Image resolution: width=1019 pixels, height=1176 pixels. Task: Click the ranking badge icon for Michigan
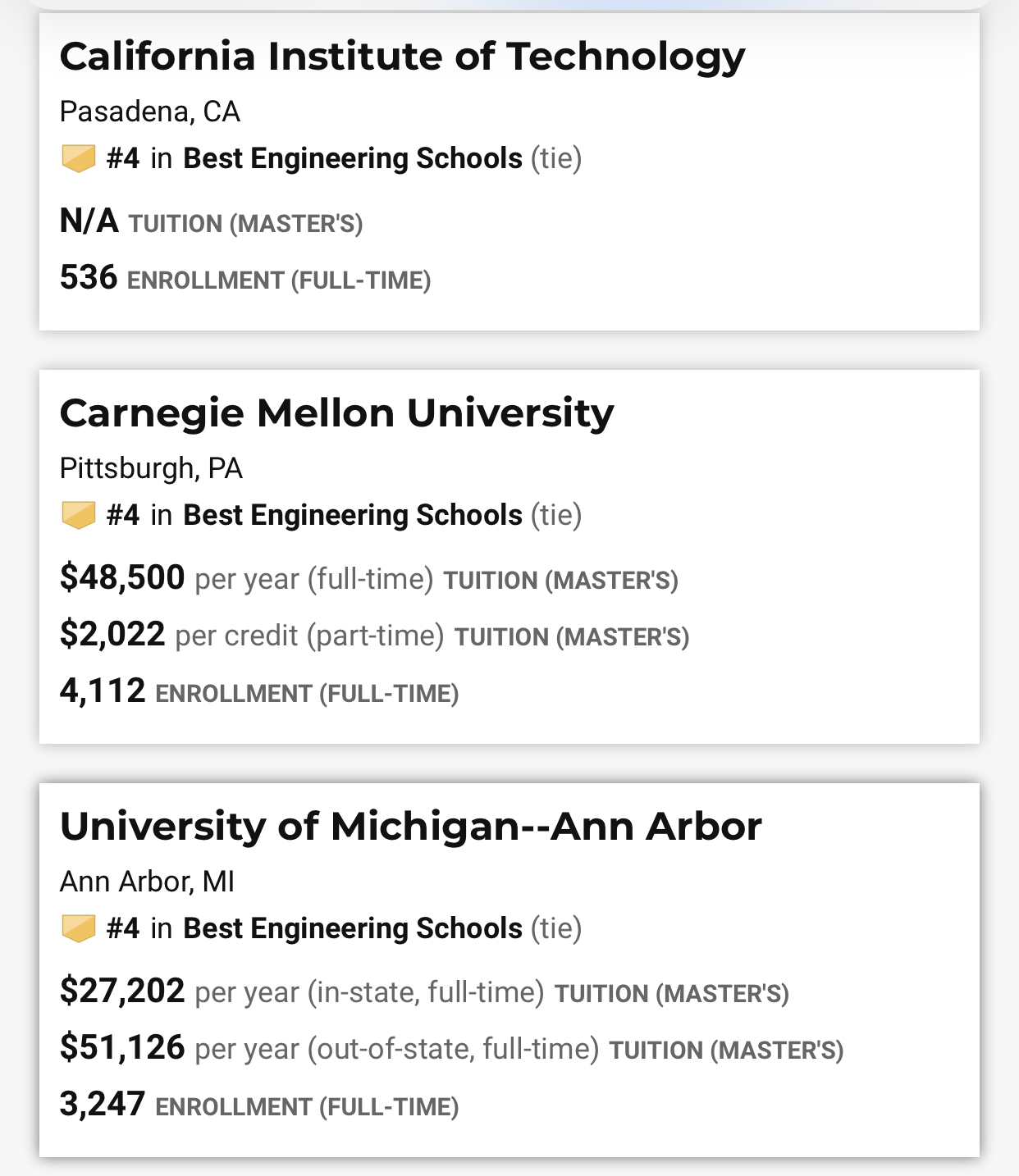[x=79, y=928]
